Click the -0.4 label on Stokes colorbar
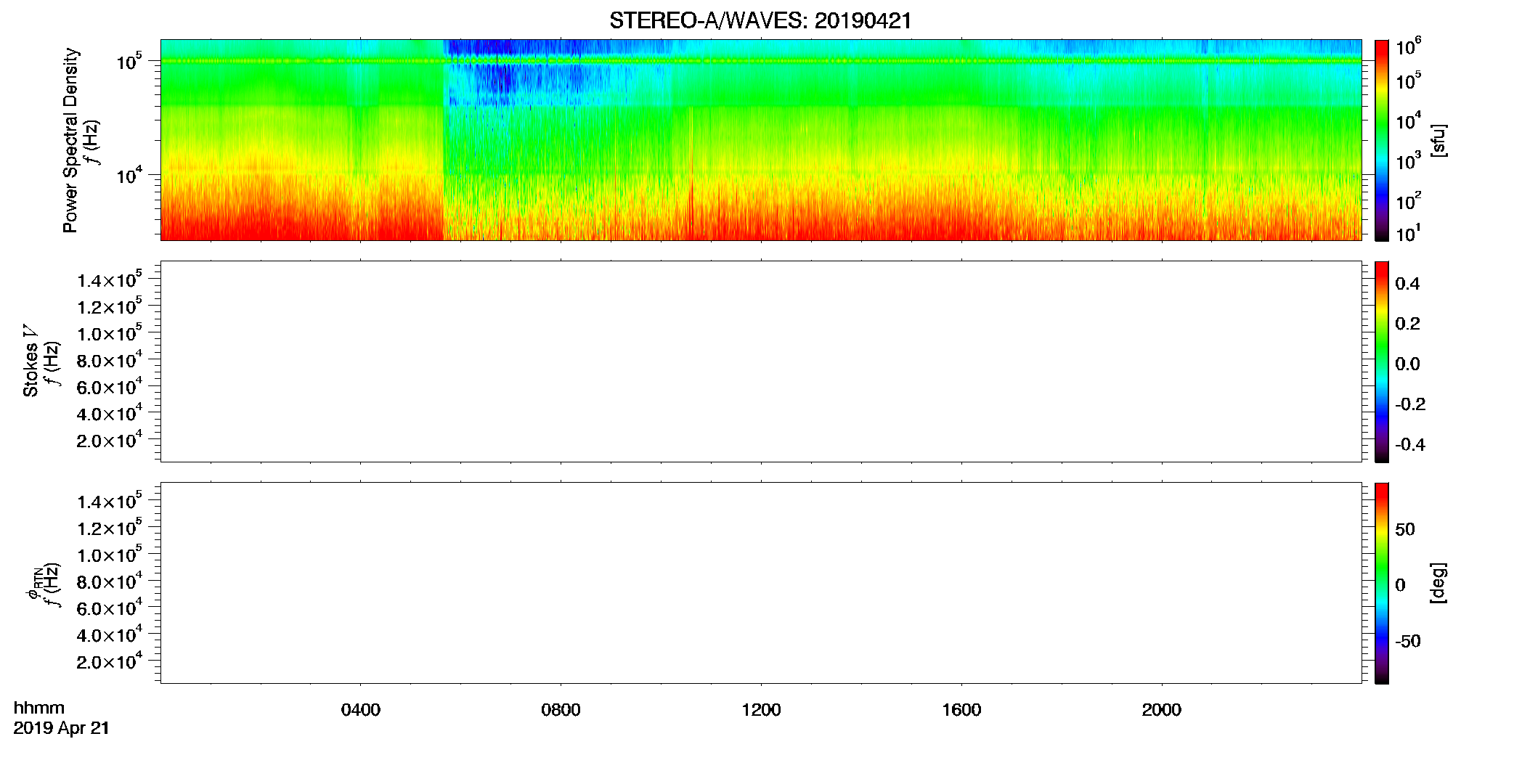This screenshot has height=784, width=1522. click(x=1410, y=445)
